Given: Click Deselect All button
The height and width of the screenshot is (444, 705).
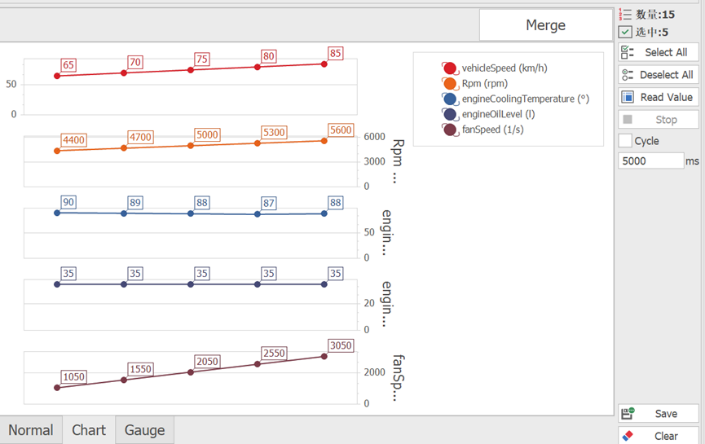Looking at the screenshot, I should [658, 75].
